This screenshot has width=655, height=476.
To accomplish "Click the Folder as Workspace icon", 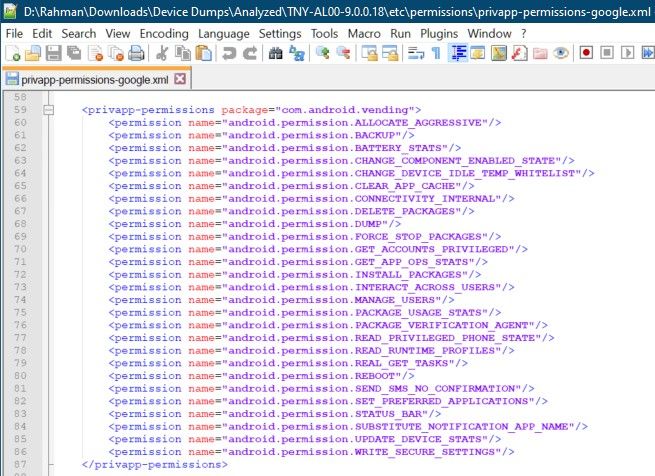I will click(x=540, y=53).
